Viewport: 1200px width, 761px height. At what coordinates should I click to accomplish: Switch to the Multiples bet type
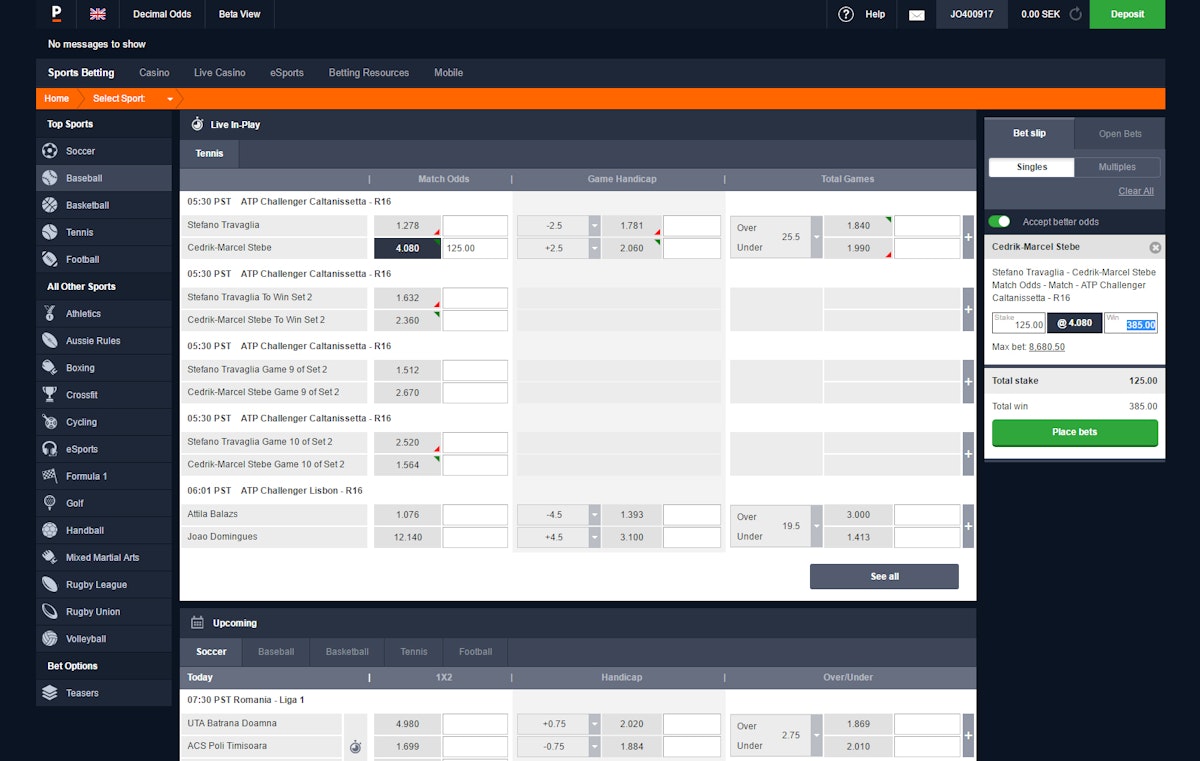click(1118, 167)
